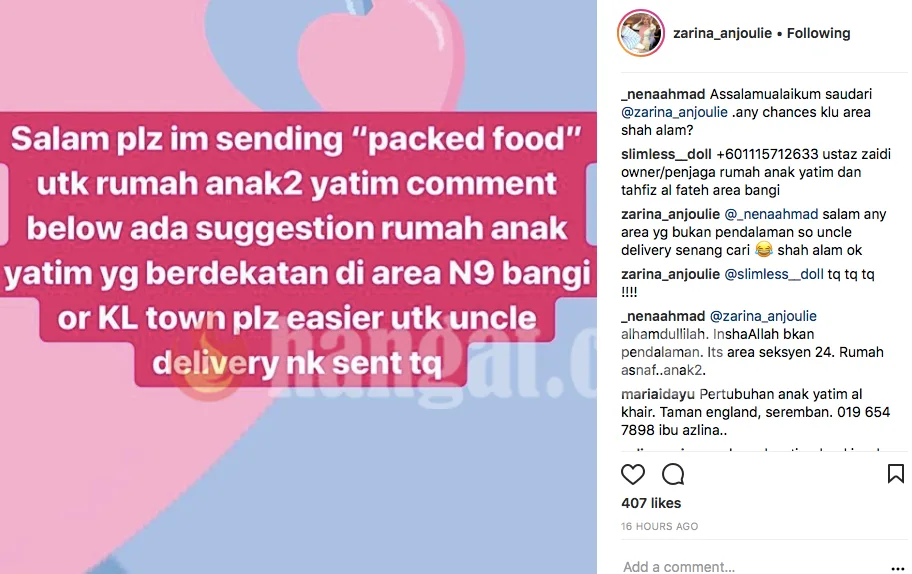This screenshot has width=912, height=574.
Task: Open mariaidayu commenter profile
Action: pyautogui.click(x=658, y=394)
